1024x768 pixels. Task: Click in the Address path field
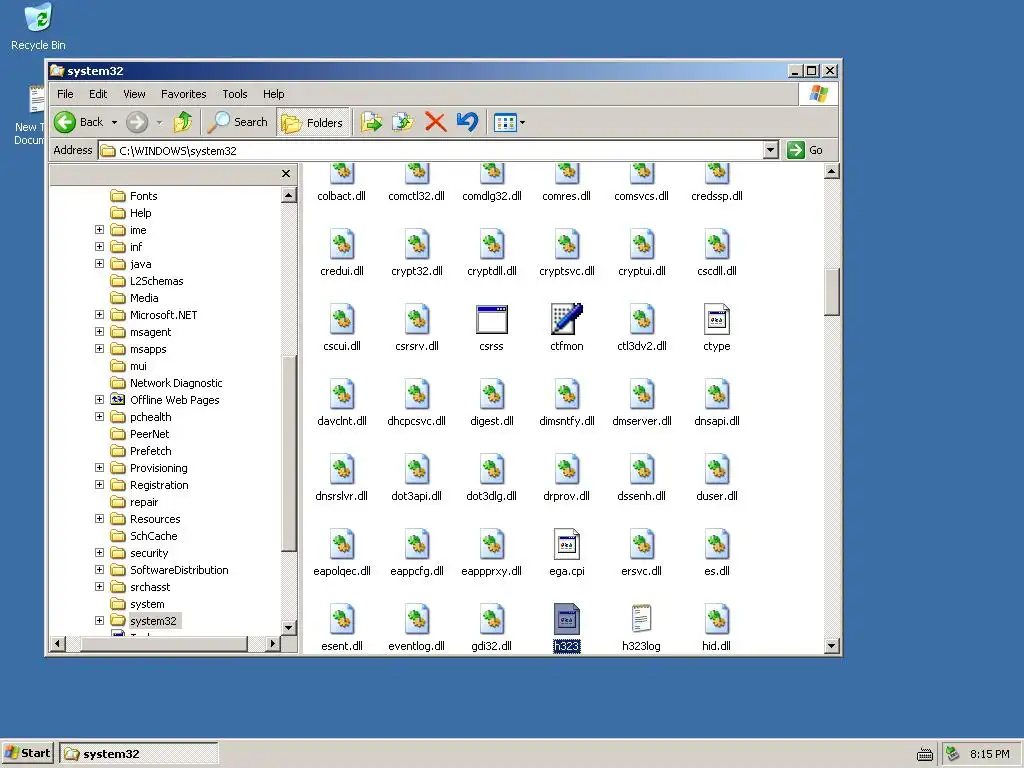click(431, 150)
